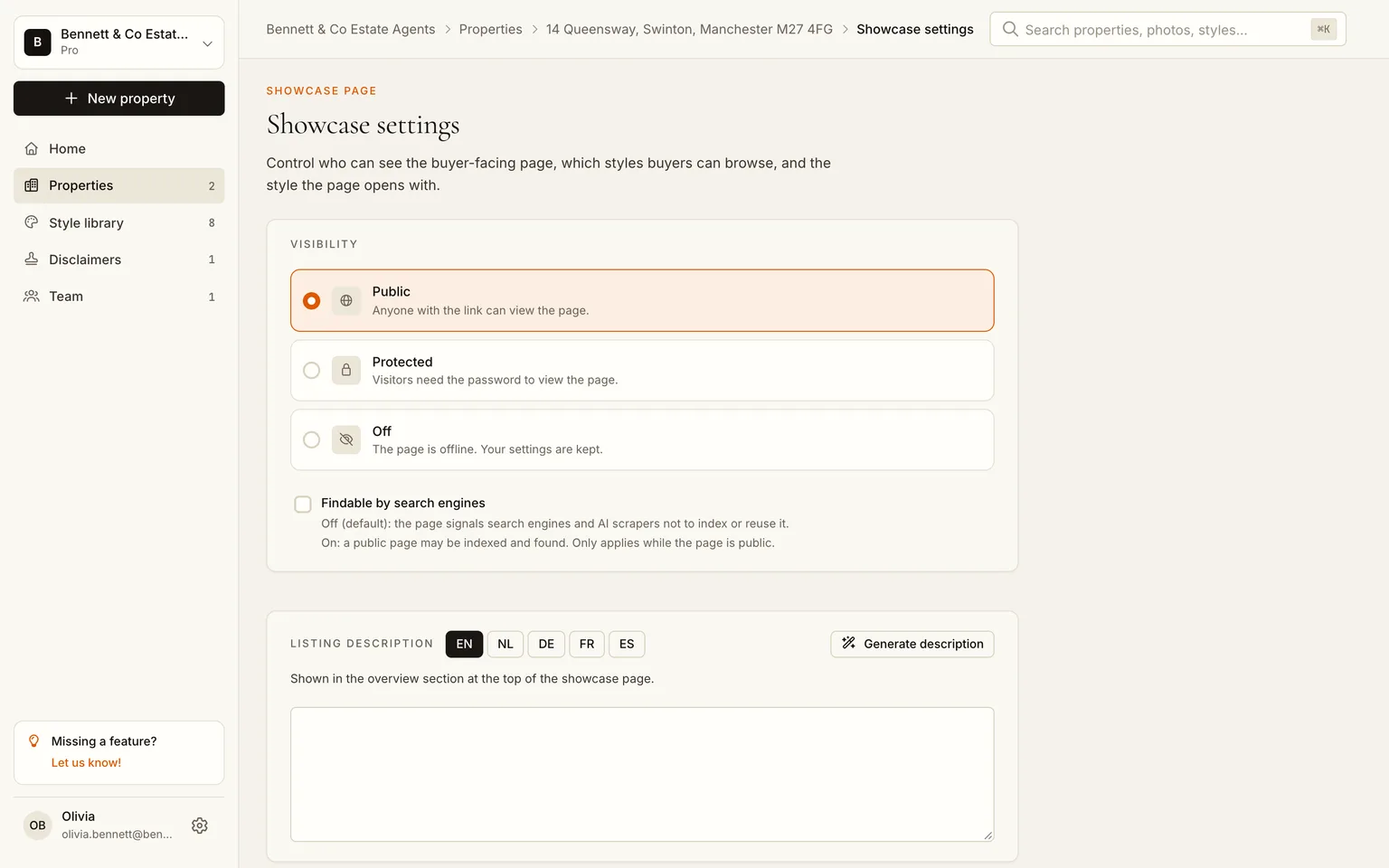1389x868 pixels.
Task: Click the Properties breadcrumb link
Action: pos(490,29)
